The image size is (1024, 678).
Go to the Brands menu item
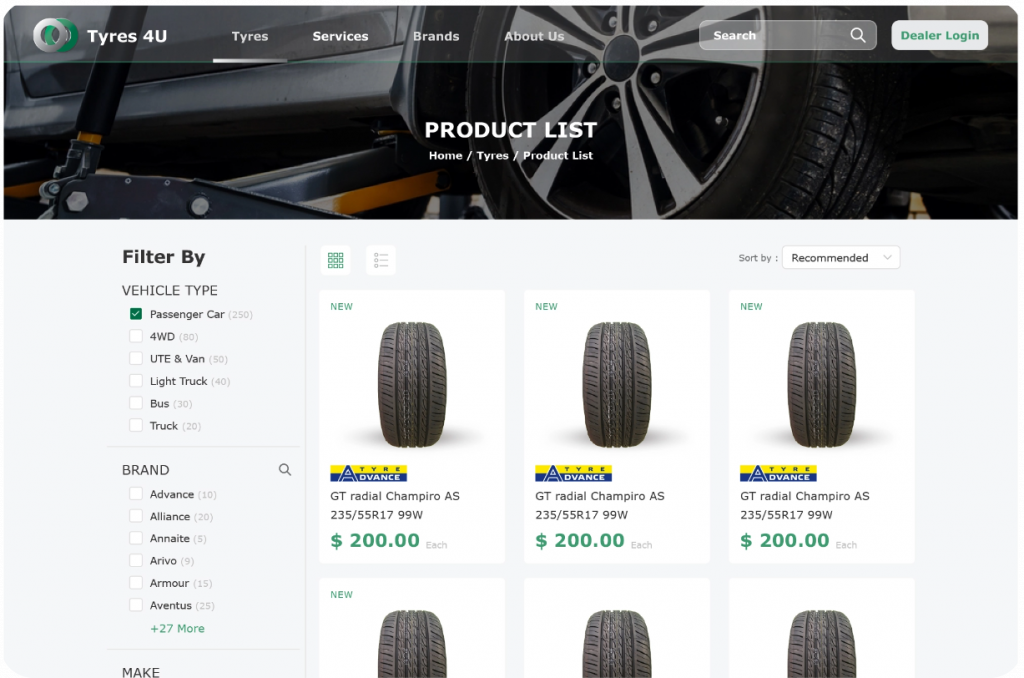tap(436, 37)
